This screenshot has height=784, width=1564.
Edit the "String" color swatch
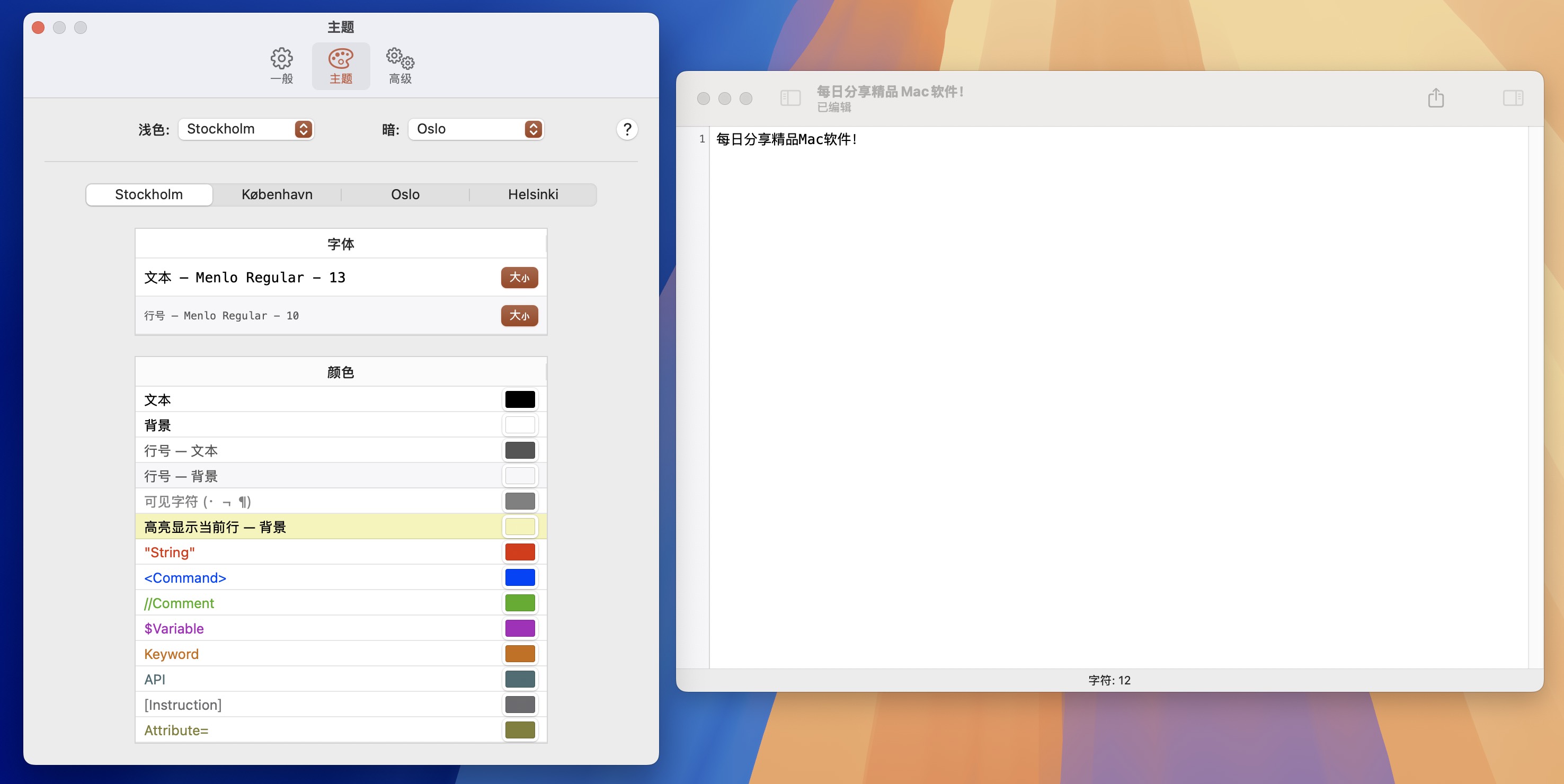[520, 551]
